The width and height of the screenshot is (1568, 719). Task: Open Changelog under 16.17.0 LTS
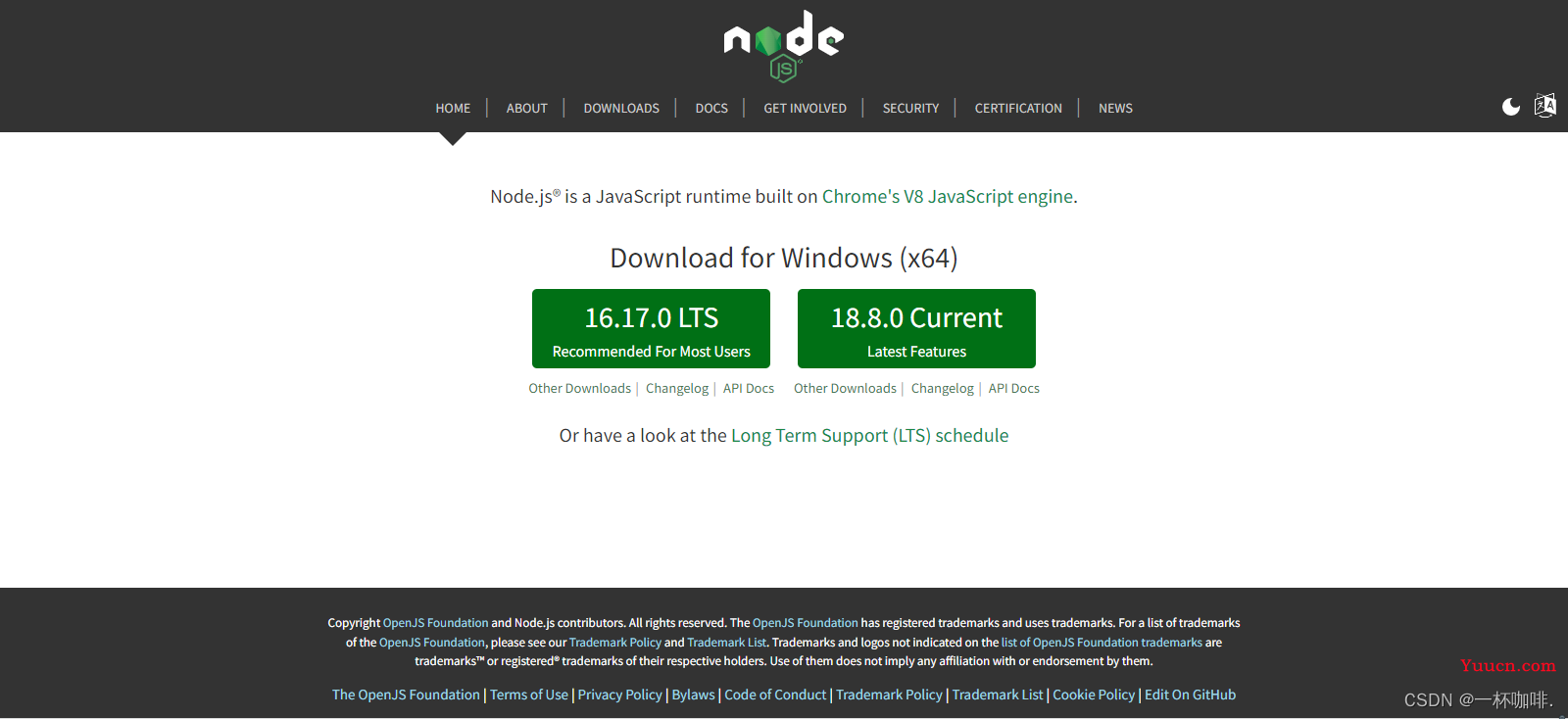677,389
